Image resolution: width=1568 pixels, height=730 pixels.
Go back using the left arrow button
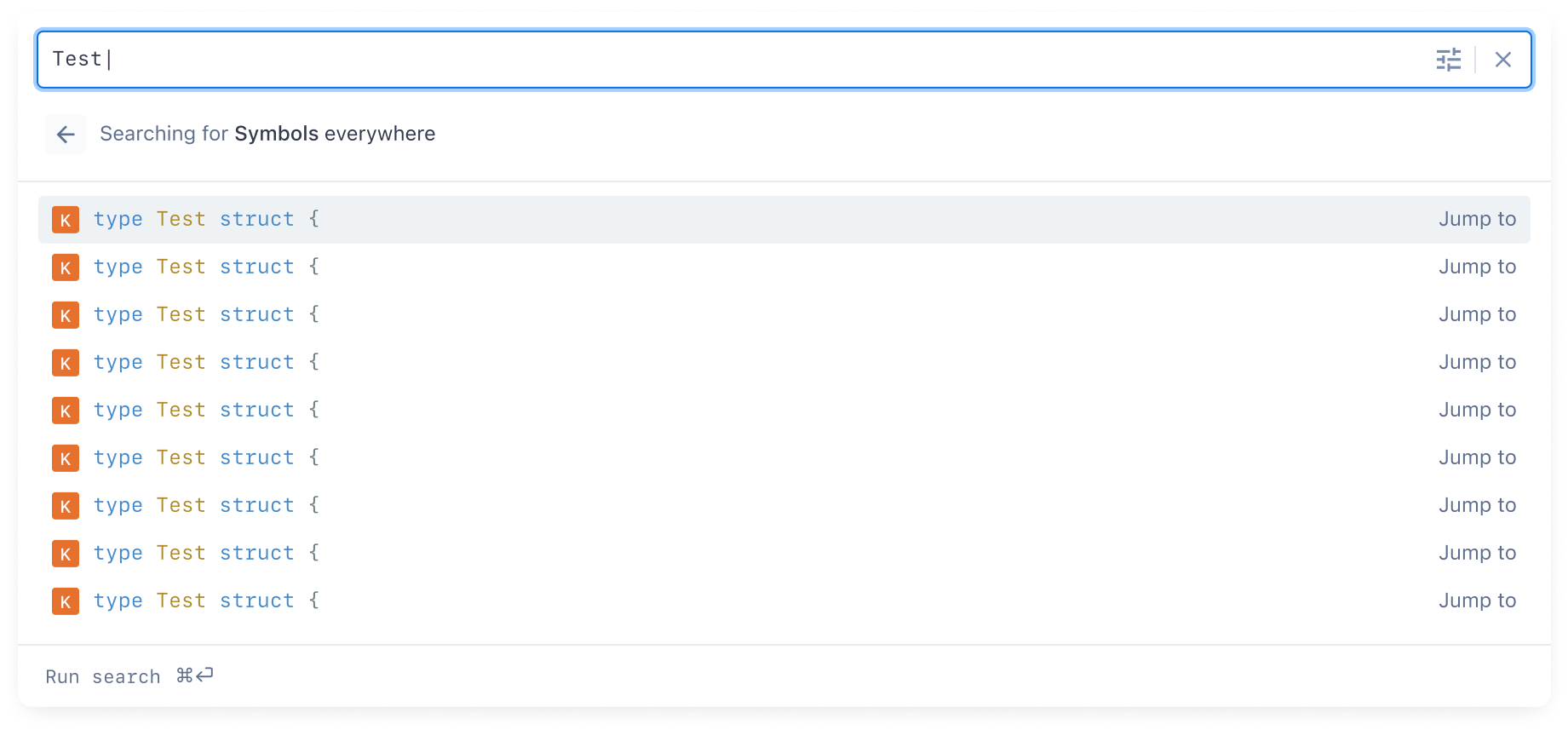(66, 135)
